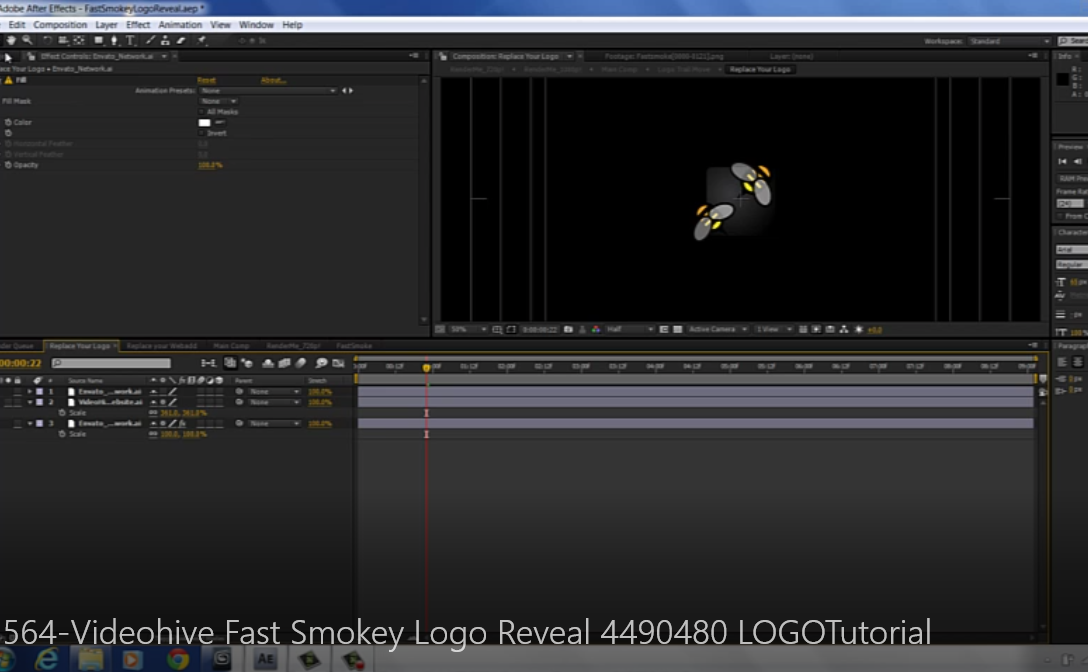This screenshot has height=672, width=1088.
Task: Toggle Scale constrain-proportions link on layer 3
Action: (x=153, y=435)
